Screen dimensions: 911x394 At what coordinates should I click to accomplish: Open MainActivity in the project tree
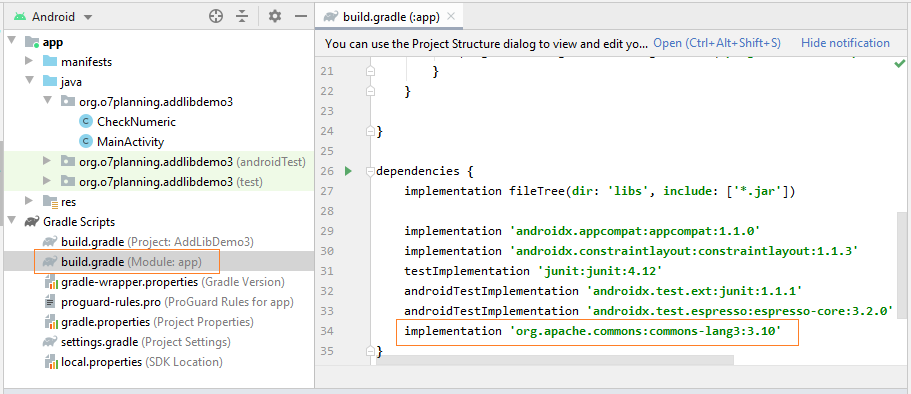[x=131, y=142]
